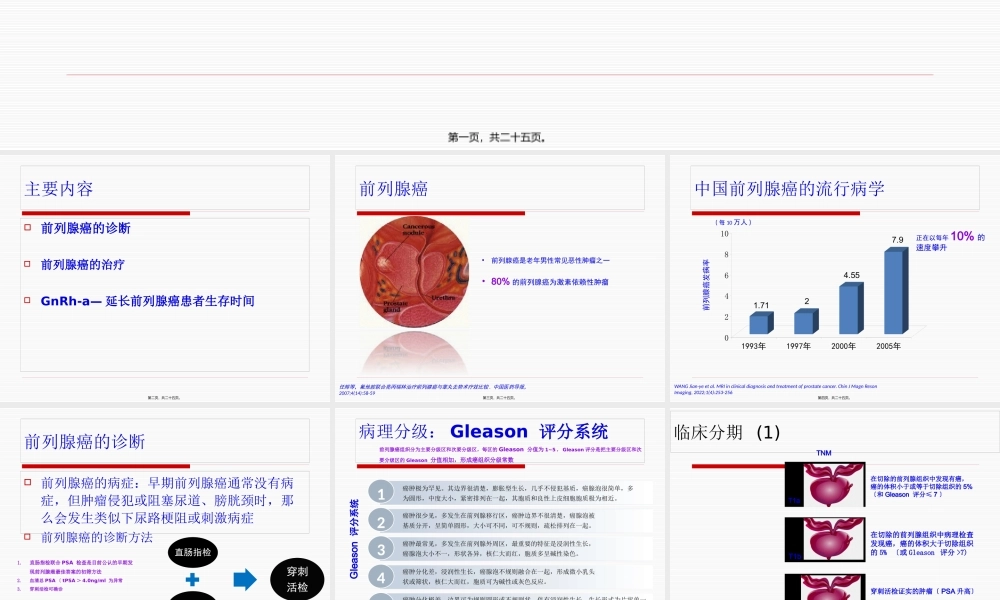
Task: Select the numbered circle 1 in the Gleason list
Action: (381, 492)
